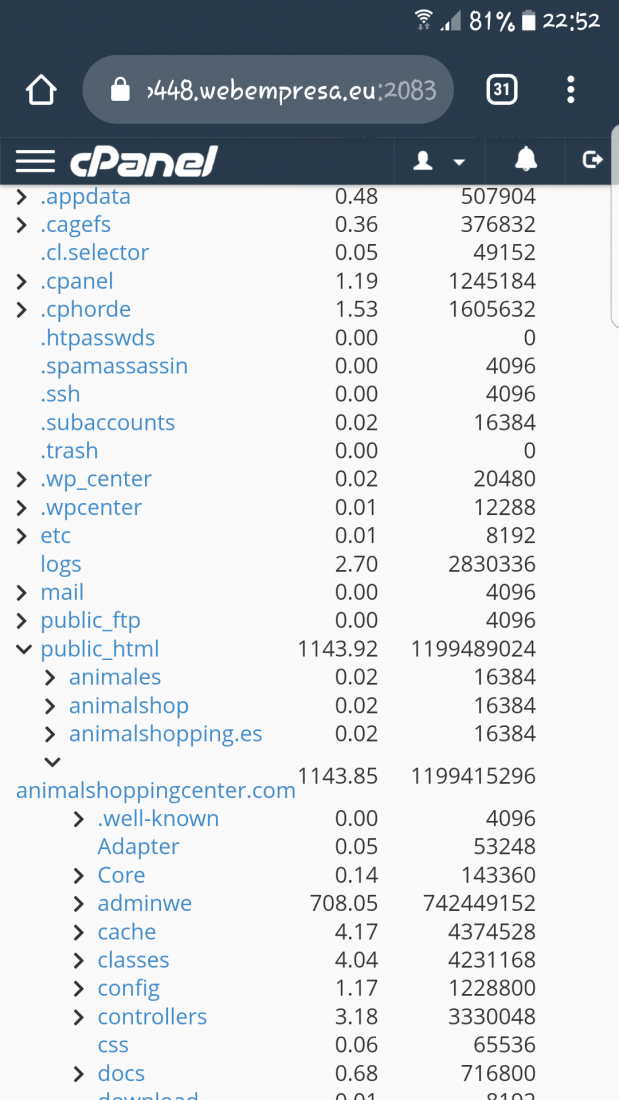Tap the padlock icon in address bar
This screenshot has width=619, height=1100.
tap(121, 90)
